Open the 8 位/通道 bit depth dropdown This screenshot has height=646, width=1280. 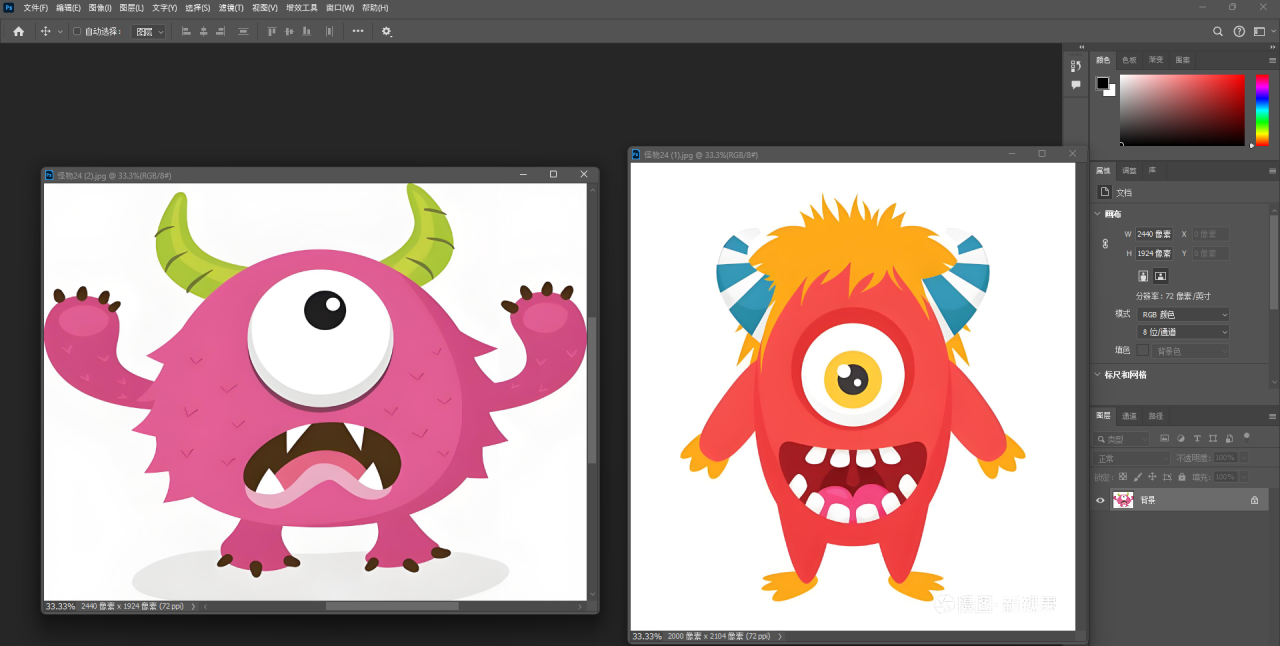[1183, 332]
